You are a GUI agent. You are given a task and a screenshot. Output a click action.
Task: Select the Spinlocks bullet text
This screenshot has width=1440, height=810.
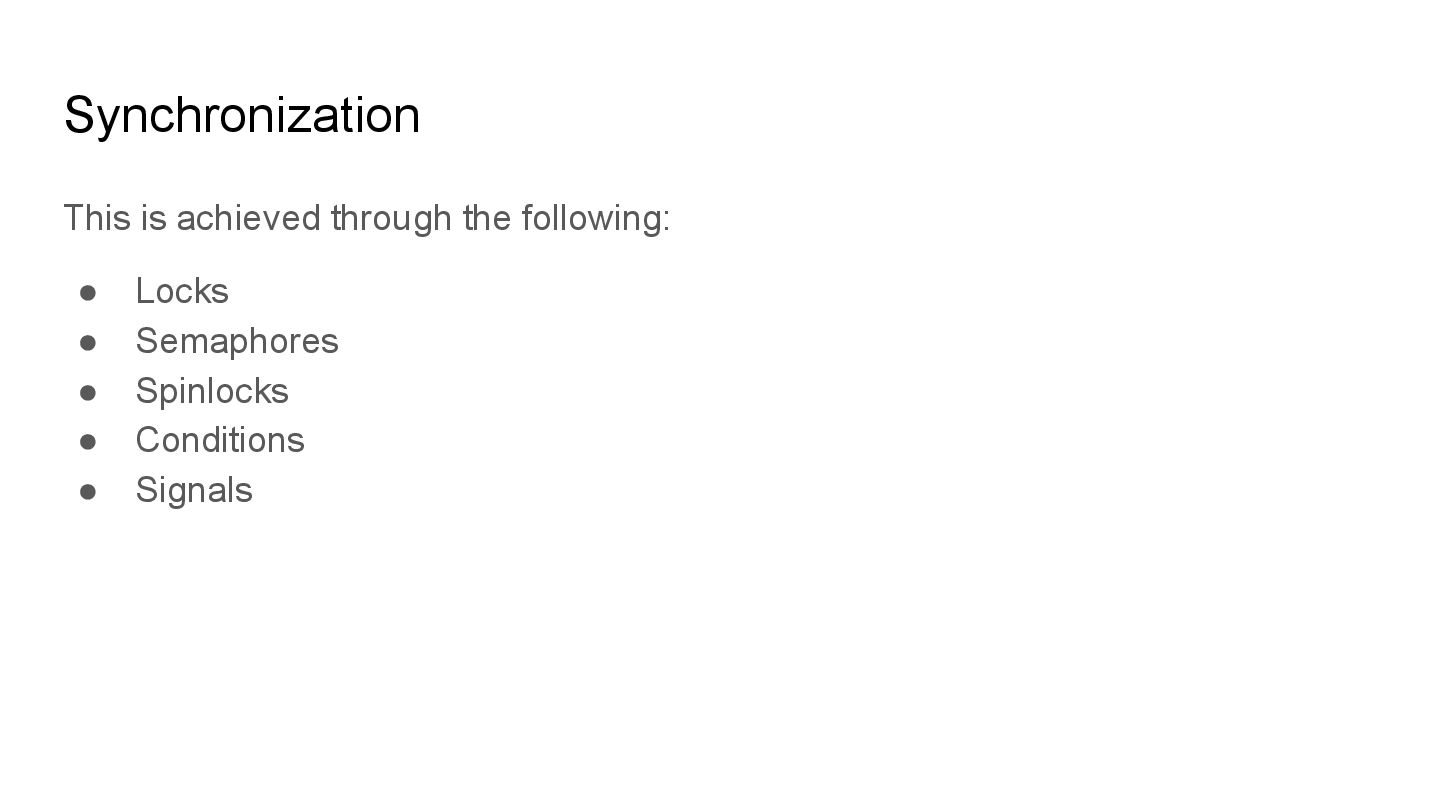(212, 391)
